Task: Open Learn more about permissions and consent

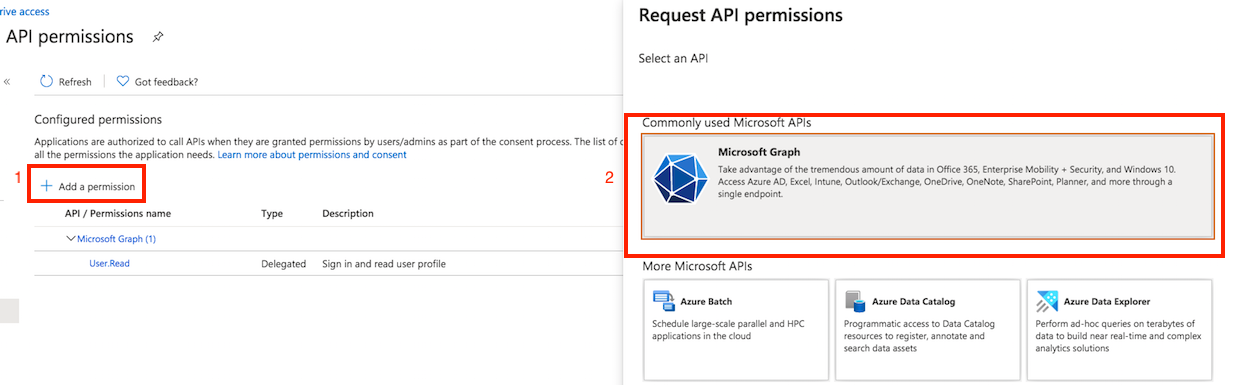Action: point(312,155)
